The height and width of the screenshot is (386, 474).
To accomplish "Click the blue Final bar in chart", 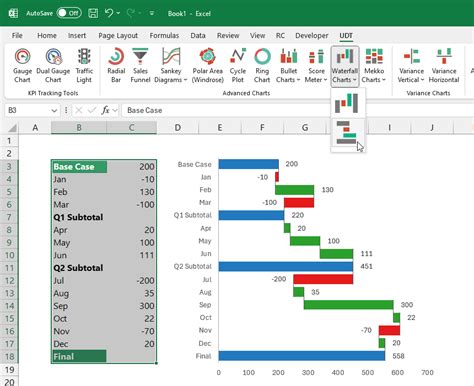I will 302,356.
